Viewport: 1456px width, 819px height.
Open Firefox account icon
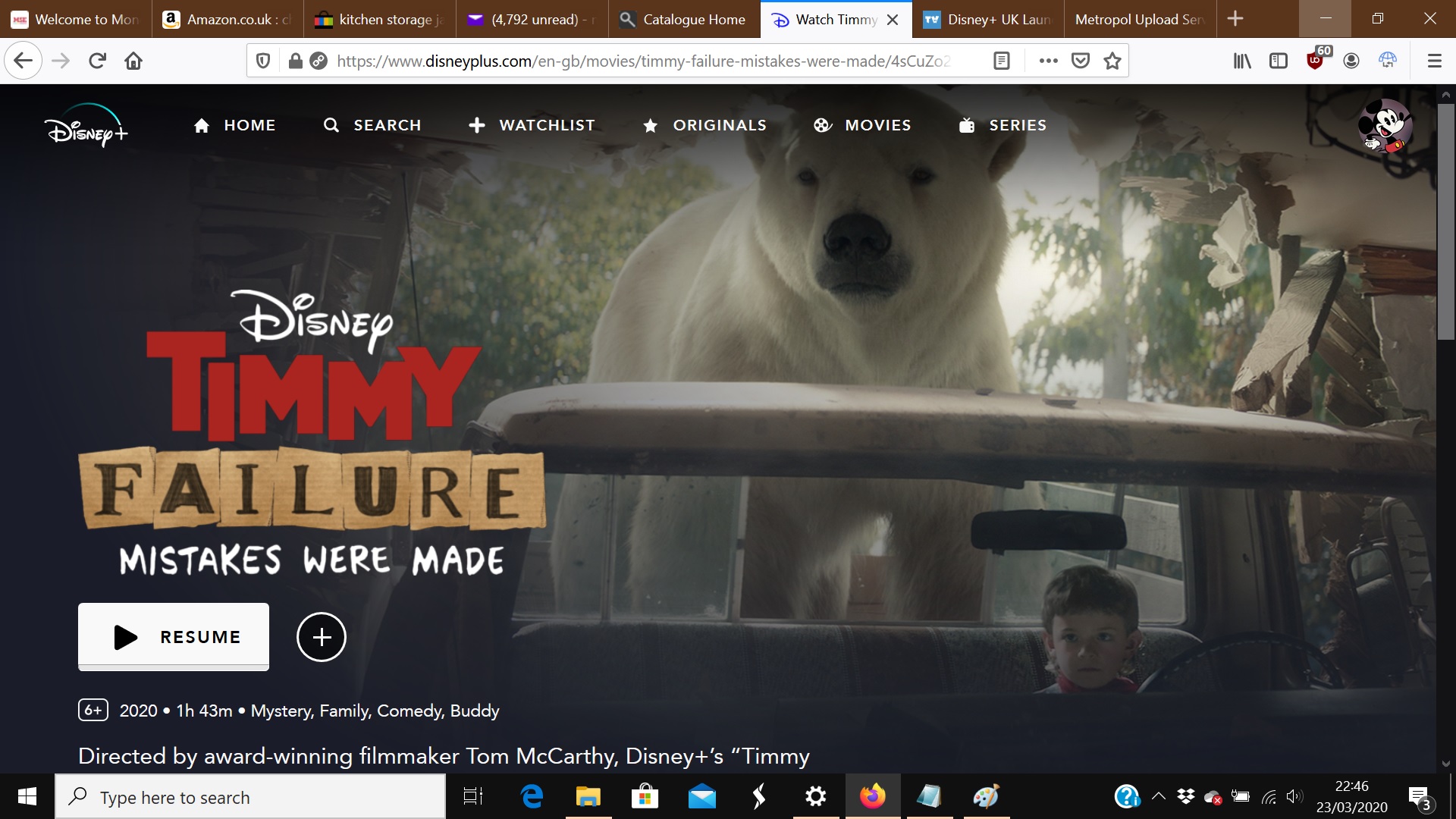coord(1351,61)
